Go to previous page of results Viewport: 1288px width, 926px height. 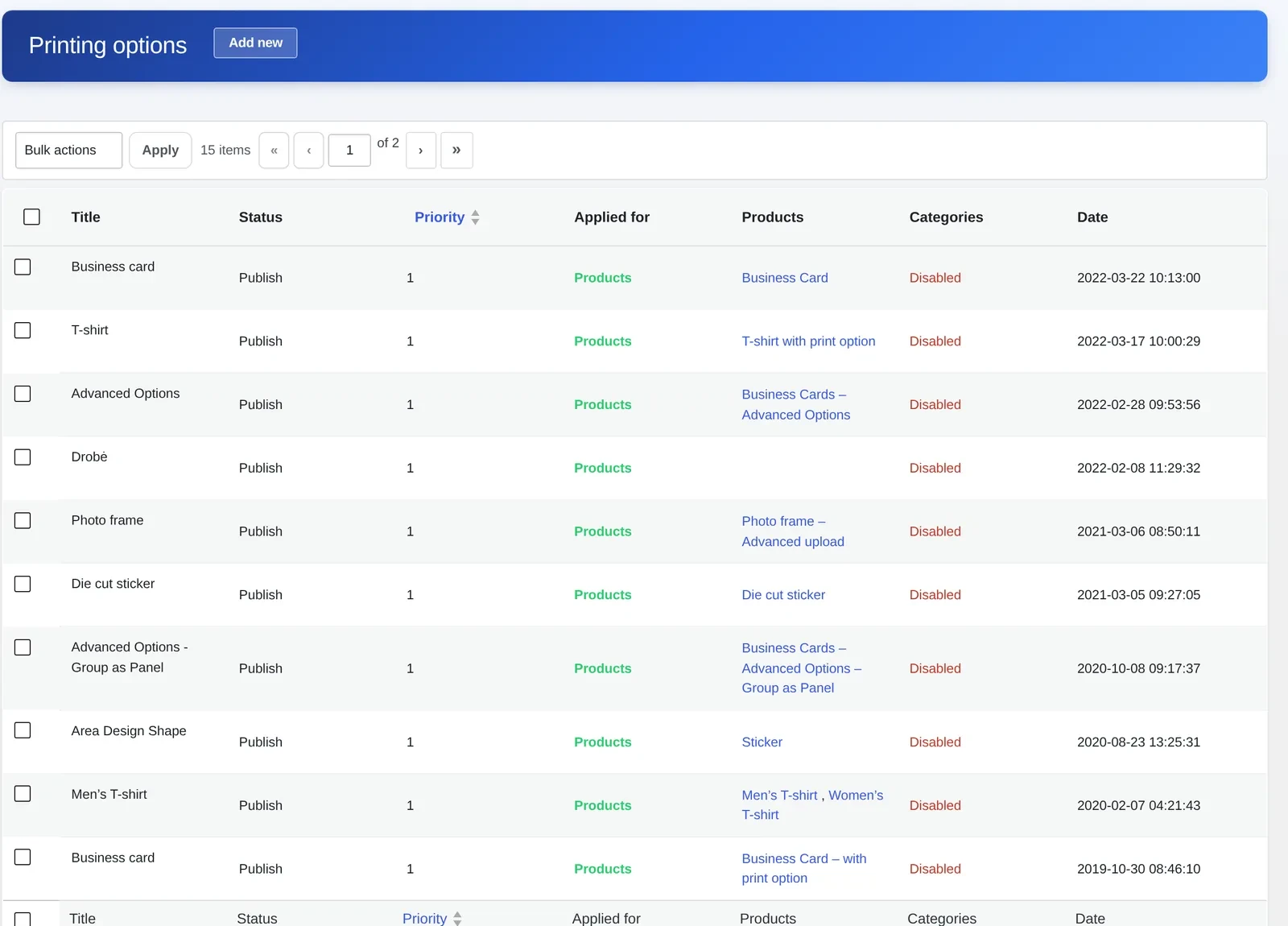[309, 151]
